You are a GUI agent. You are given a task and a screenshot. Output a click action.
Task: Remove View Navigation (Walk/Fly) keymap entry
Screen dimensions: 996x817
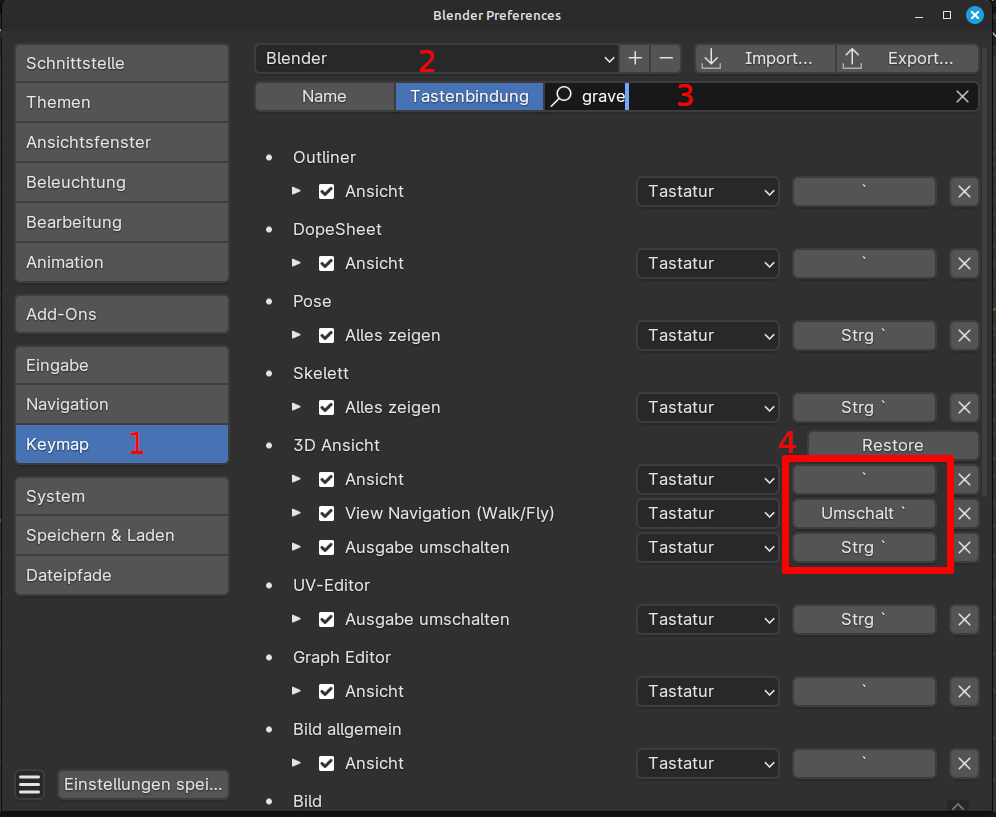tap(964, 513)
